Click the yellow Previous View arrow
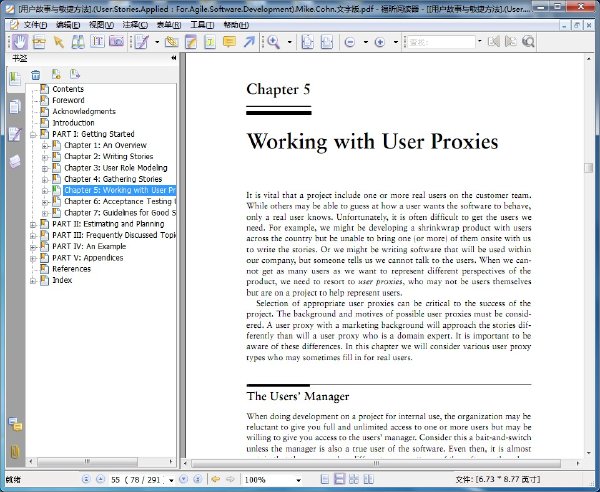 click(x=216, y=479)
